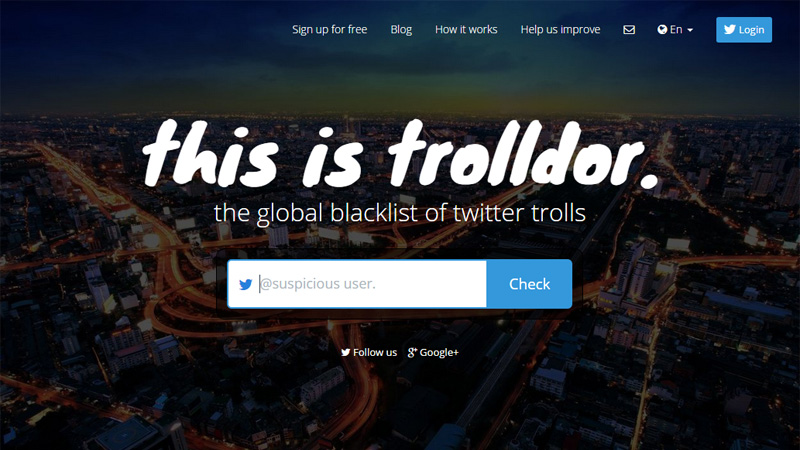This screenshot has width=800, height=450.
Task: Focus the @suspicious user input field
Action: pos(357,284)
